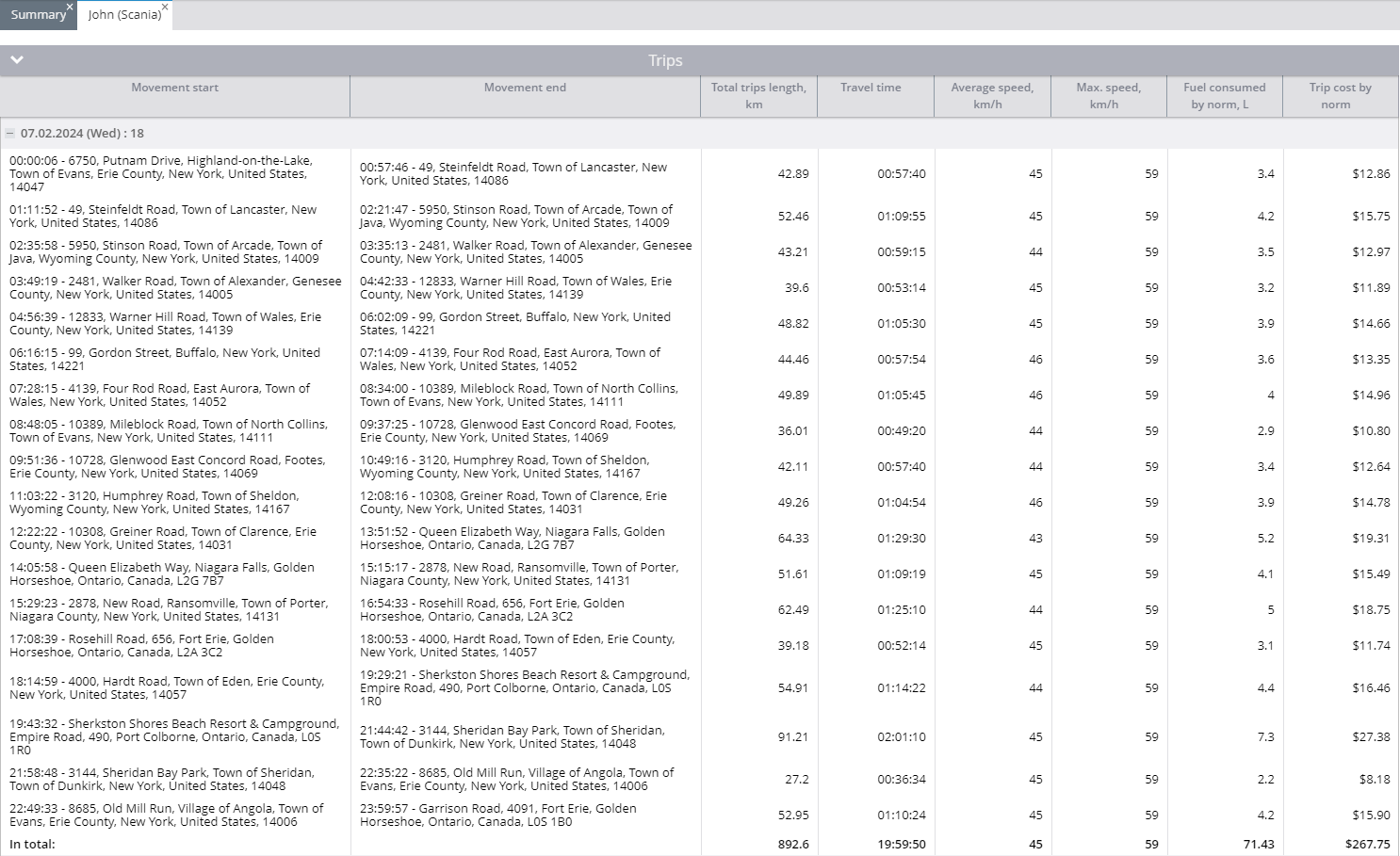
Task: Select the John (Scania) tab
Action: pos(123,15)
